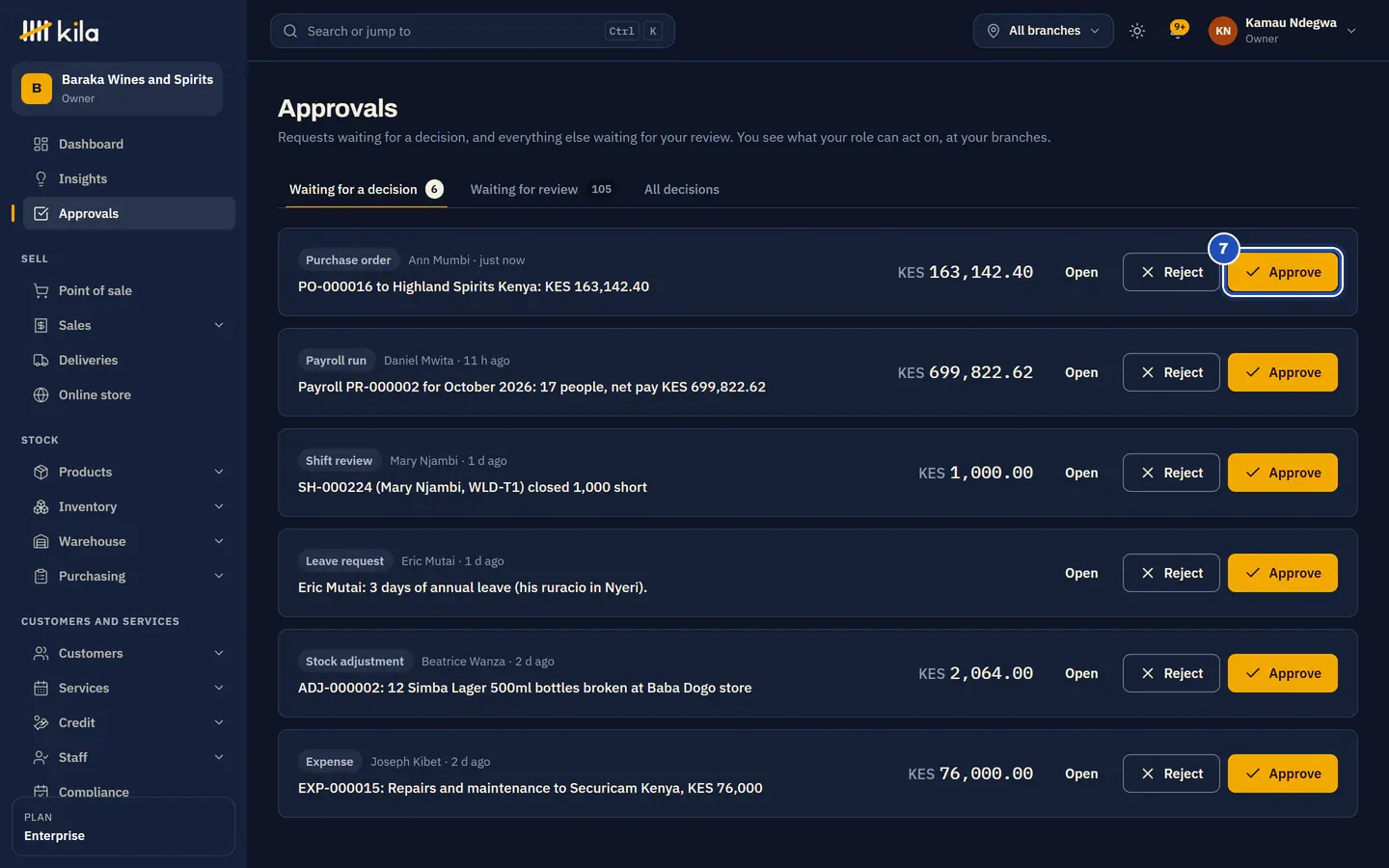Select Waiting for a decision tab
Viewport: 1389px width, 868px height.
click(x=367, y=189)
